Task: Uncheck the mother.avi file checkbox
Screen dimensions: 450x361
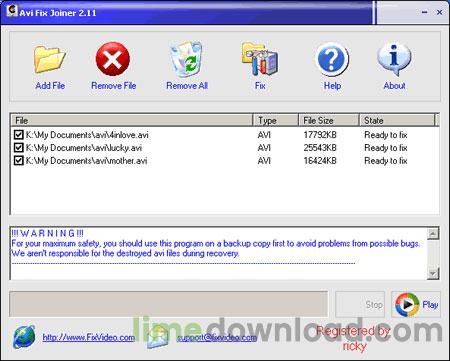Action: tap(18, 161)
